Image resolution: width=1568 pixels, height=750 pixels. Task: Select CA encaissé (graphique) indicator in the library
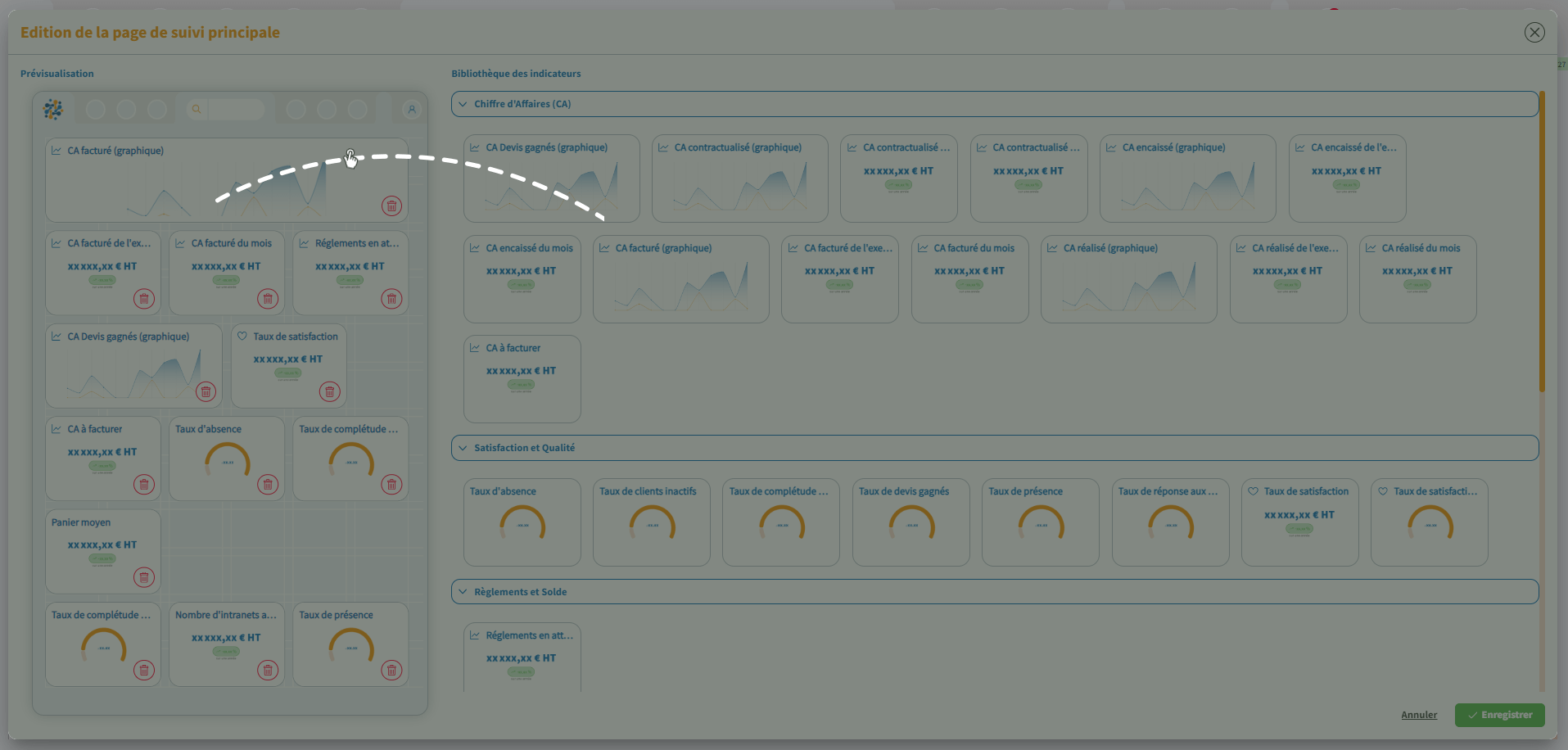(x=1187, y=178)
